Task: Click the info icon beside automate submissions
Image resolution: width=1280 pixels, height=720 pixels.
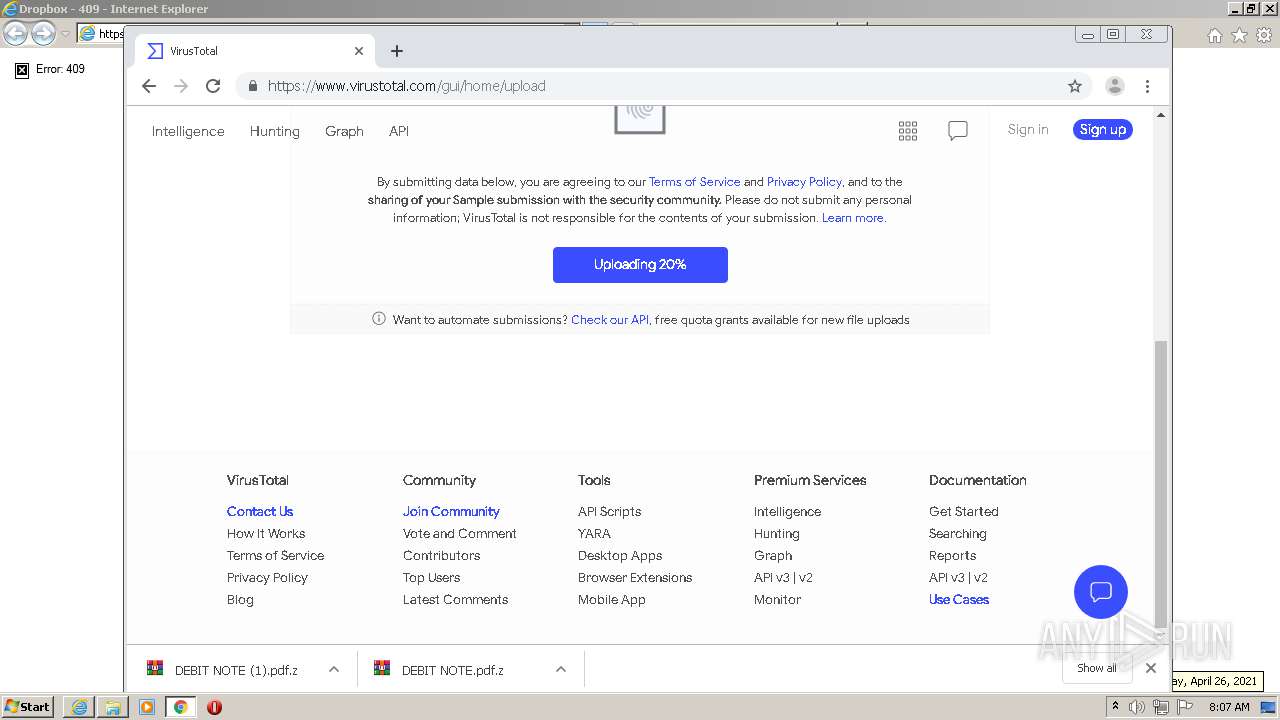Action: point(379,319)
